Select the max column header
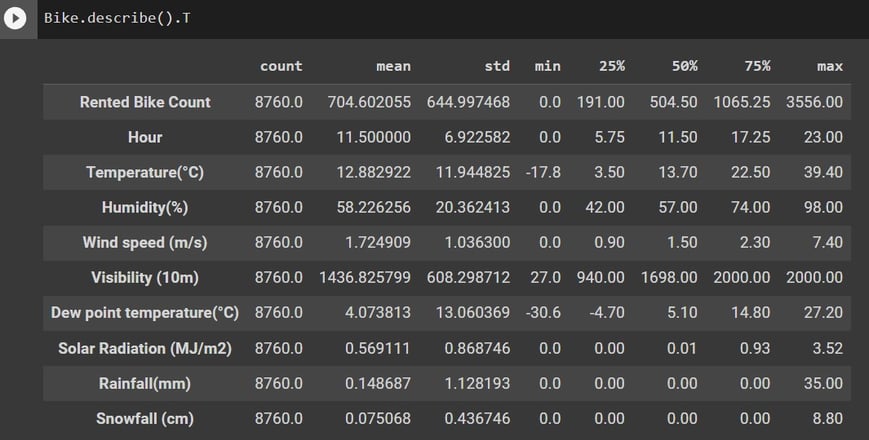The height and width of the screenshot is (440, 869). point(830,66)
